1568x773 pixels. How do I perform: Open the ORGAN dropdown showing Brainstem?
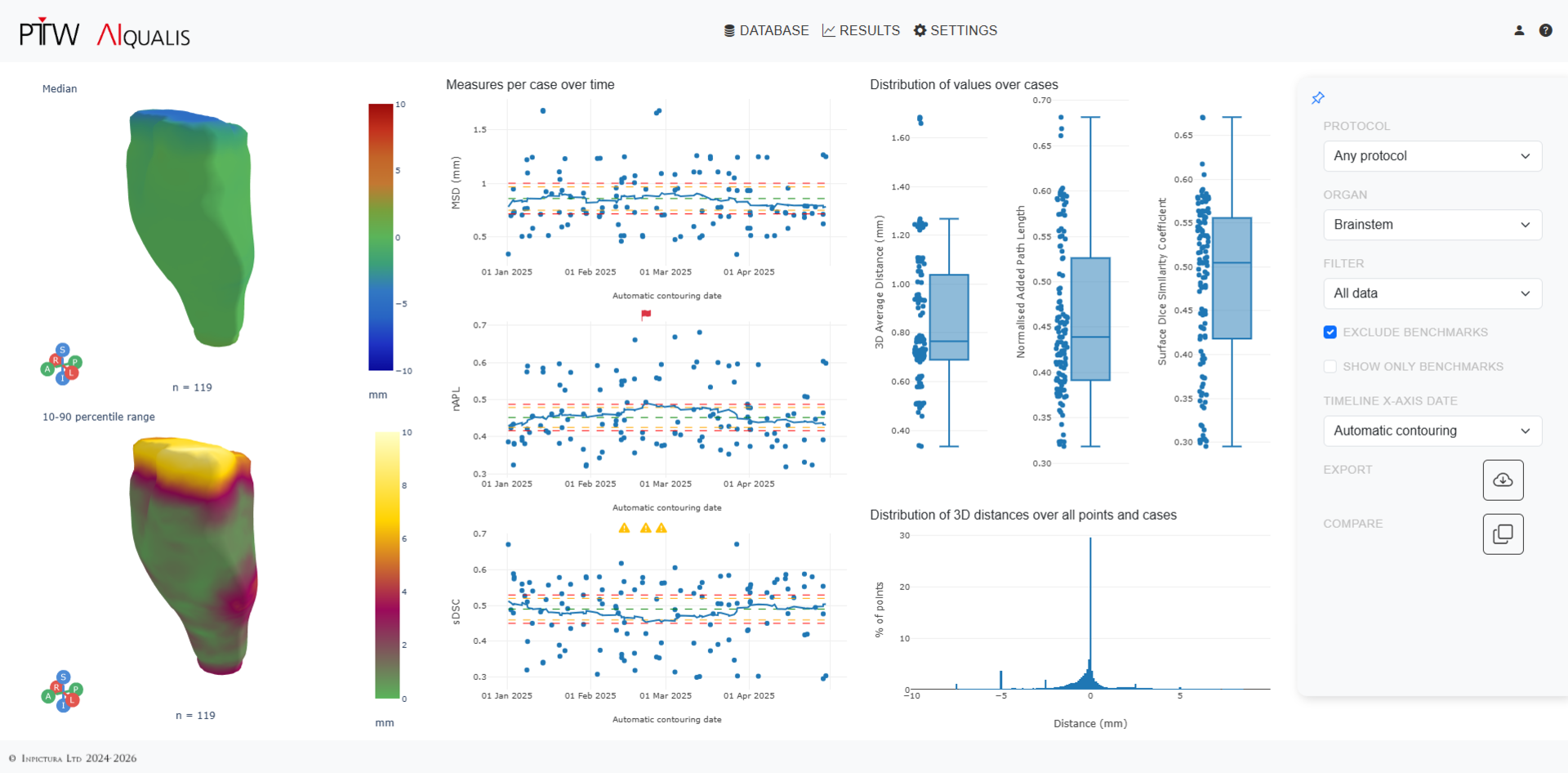1432,225
